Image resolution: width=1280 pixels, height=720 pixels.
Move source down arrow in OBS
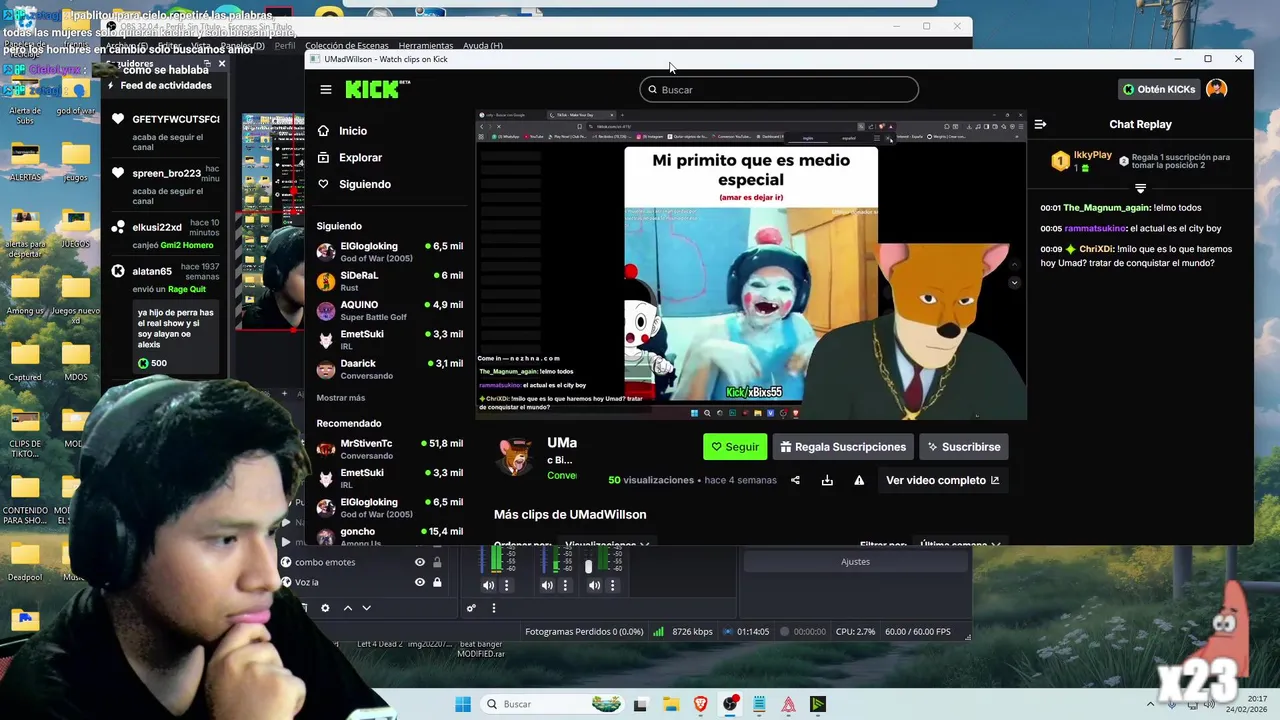[x=366, y=608]
